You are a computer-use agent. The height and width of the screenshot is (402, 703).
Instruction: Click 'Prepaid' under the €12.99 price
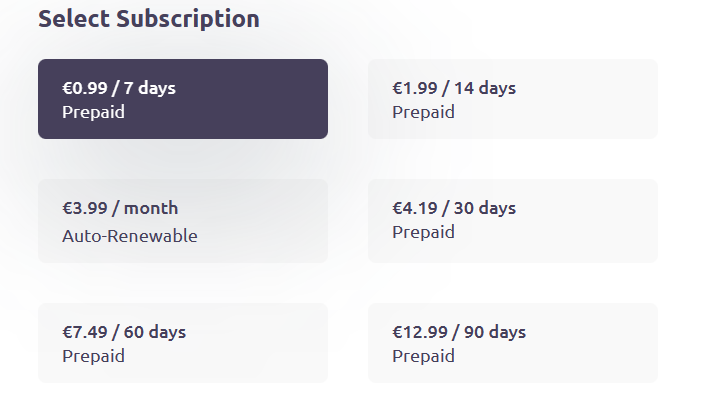[423, 356]
